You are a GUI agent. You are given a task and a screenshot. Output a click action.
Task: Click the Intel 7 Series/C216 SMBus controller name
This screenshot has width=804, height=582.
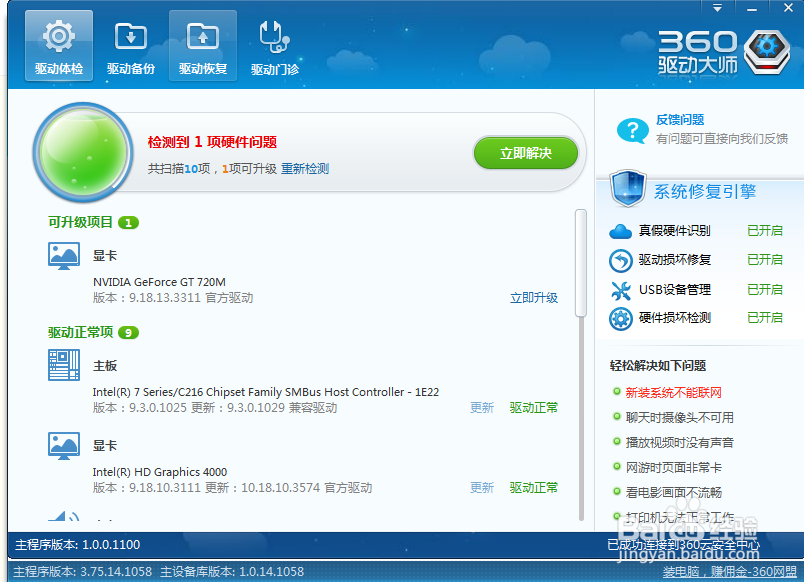pos(266,392)
